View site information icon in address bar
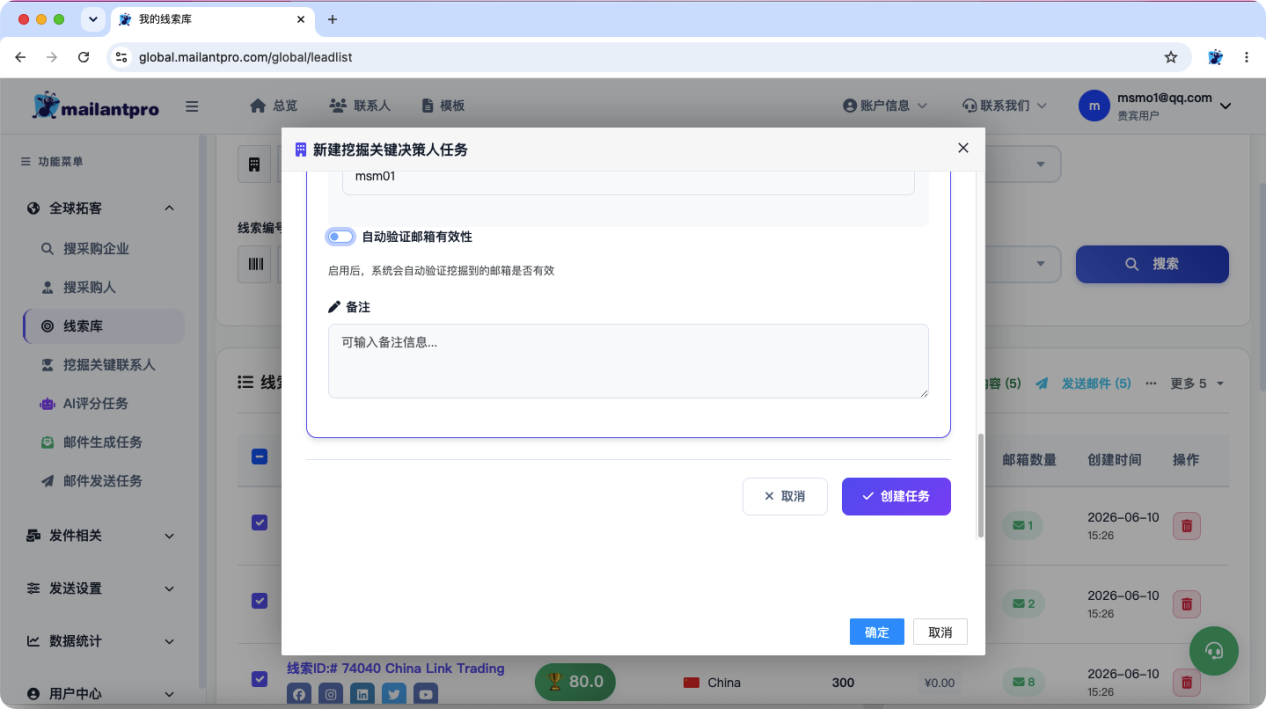The image size is (1266, 709). click(x=121, y=57)
